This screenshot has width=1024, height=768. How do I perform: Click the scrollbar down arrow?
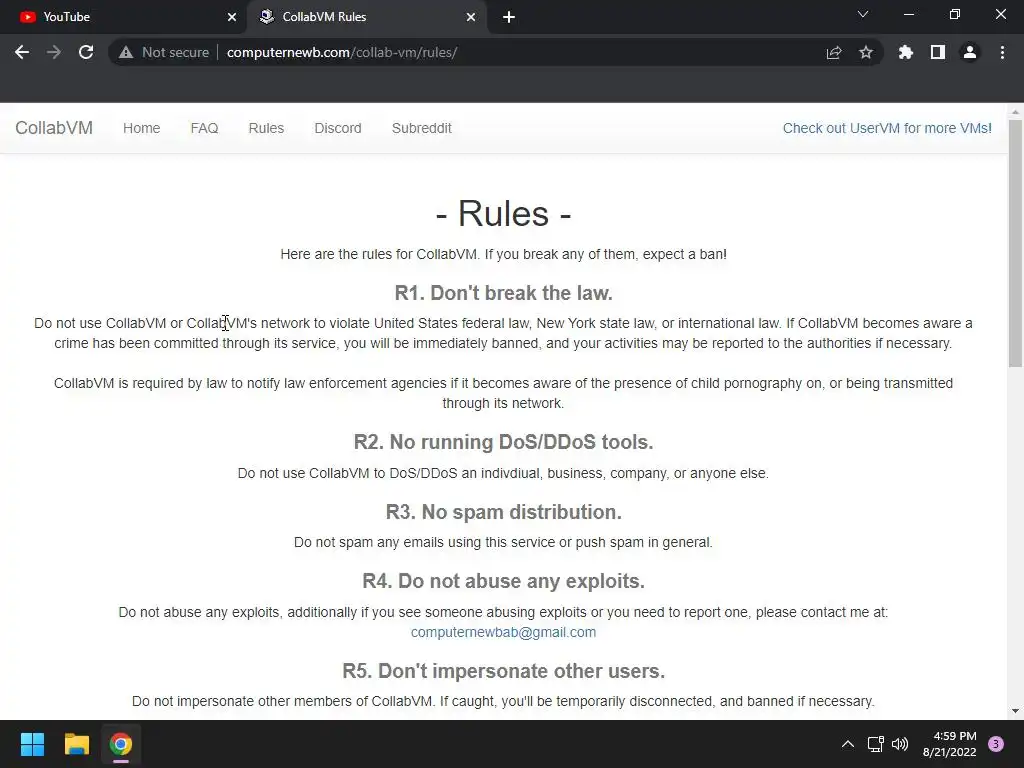coord(1015,711)
